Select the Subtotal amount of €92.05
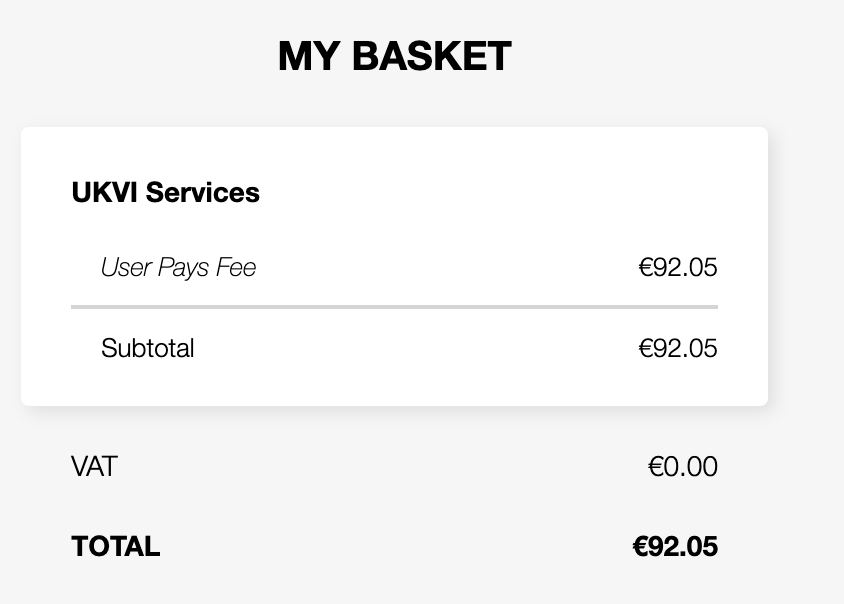844x604 pixels. [x=678, y=349]
